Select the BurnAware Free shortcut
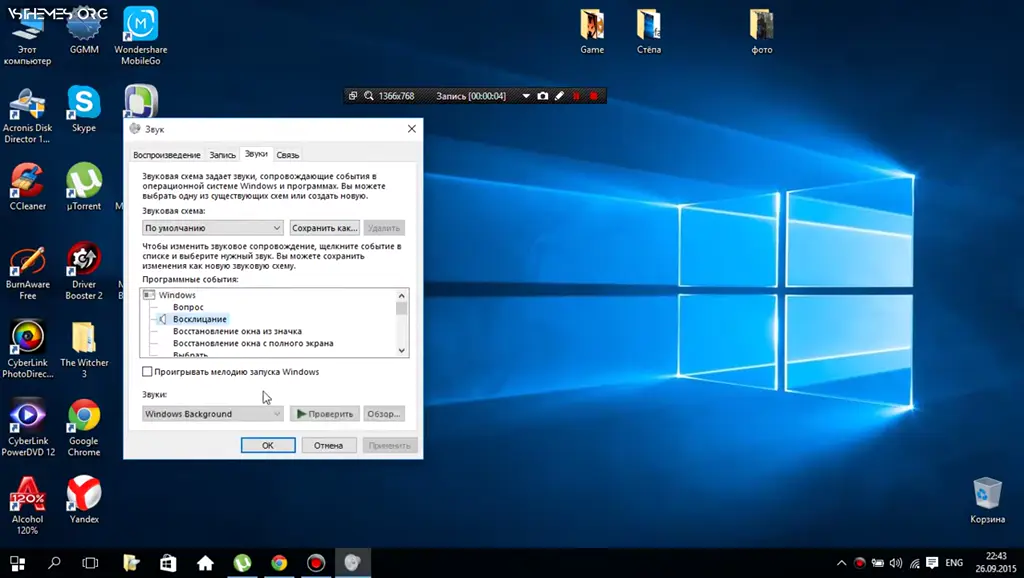Viewport: 1024px width, 578px height. (x=27, y=273)
